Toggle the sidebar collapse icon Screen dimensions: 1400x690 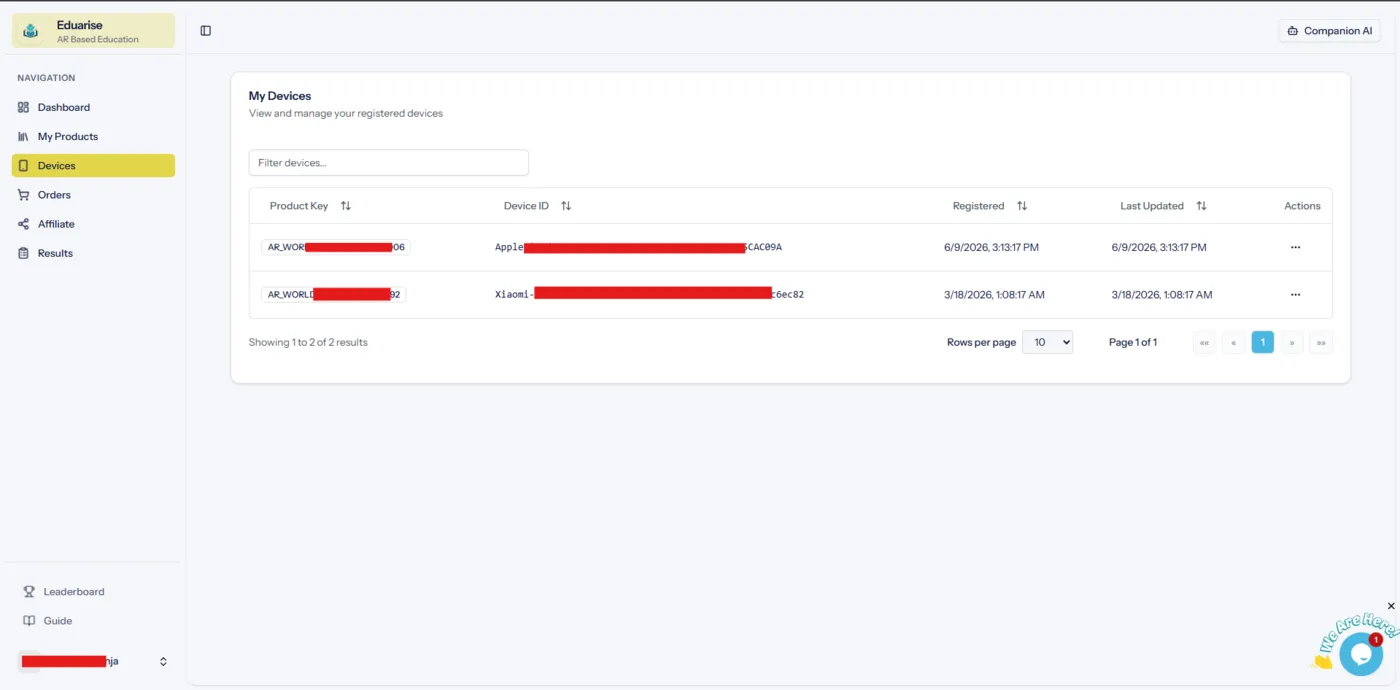coord(206,31)
